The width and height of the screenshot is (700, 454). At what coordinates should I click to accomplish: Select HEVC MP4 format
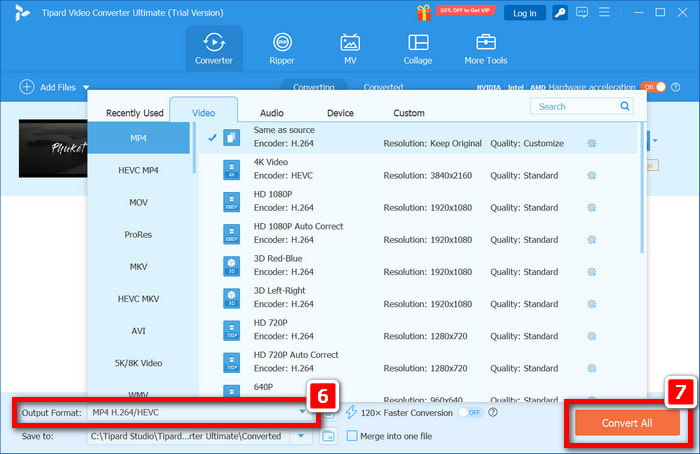138,170
